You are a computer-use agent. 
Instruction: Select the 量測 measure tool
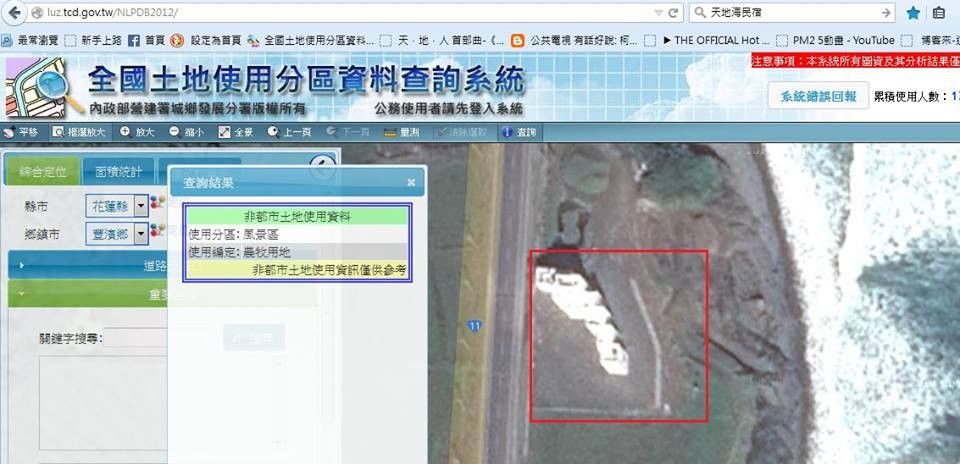tap(402, 132)
